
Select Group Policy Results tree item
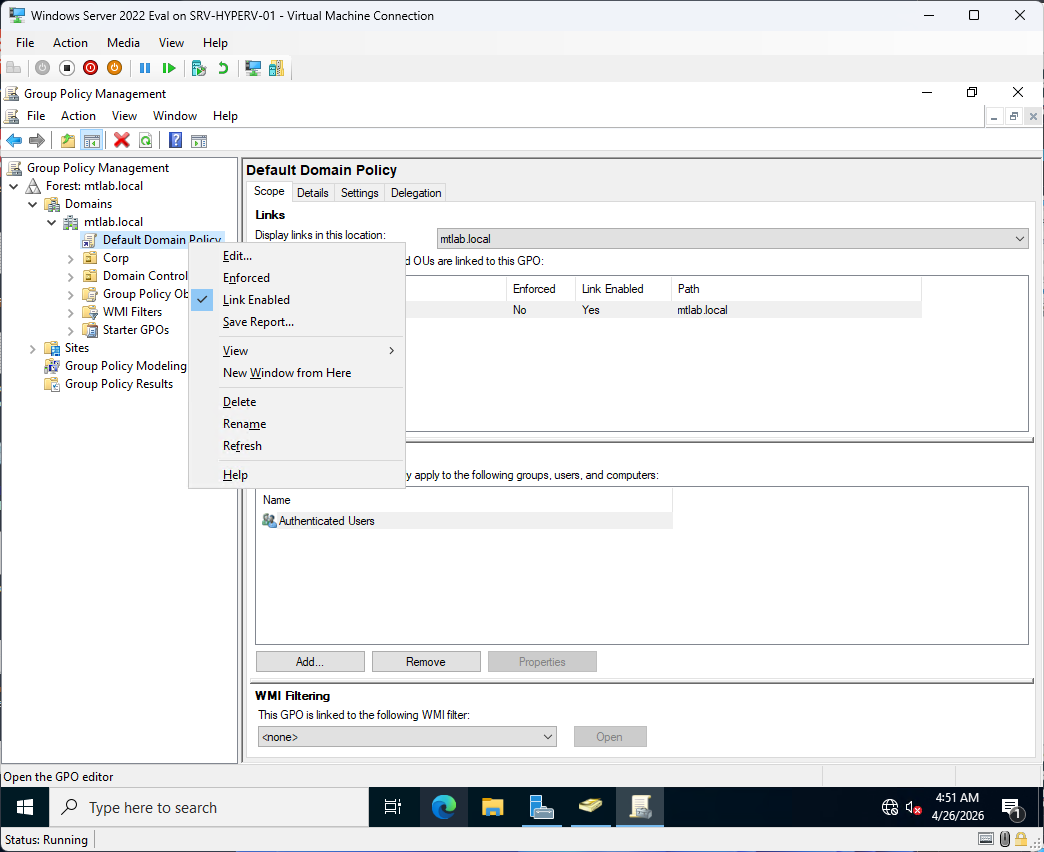pyautogui.click(x=119, y=384)
